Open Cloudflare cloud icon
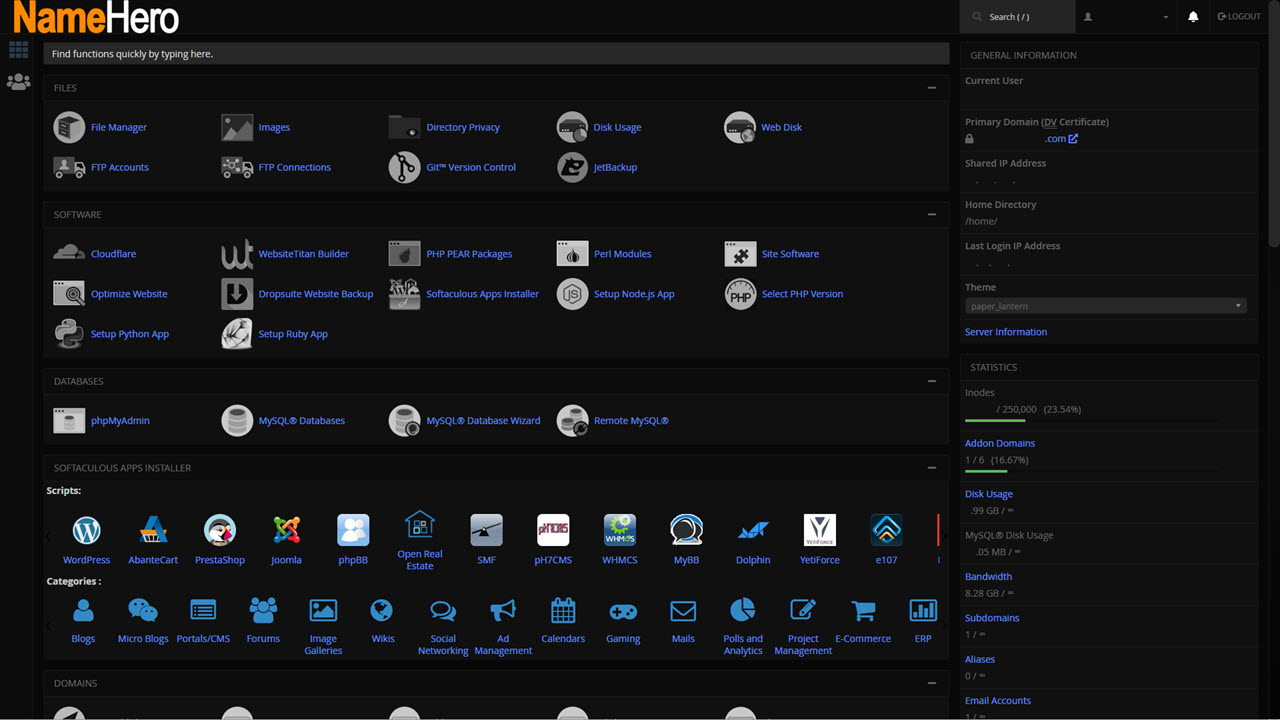This screenshot has width=1280, height=720. (x=69, y=254)
